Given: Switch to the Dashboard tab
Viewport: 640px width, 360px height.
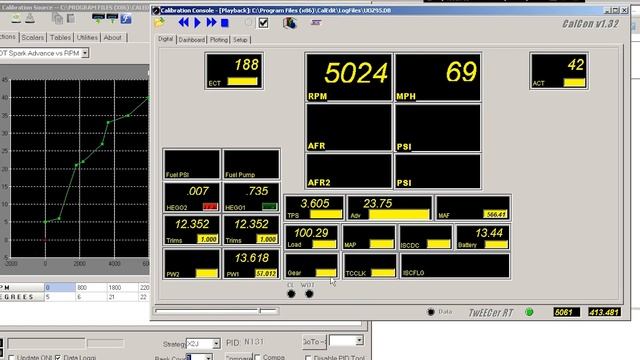Looking at the screenshot, I should click(x=191, y=40).
